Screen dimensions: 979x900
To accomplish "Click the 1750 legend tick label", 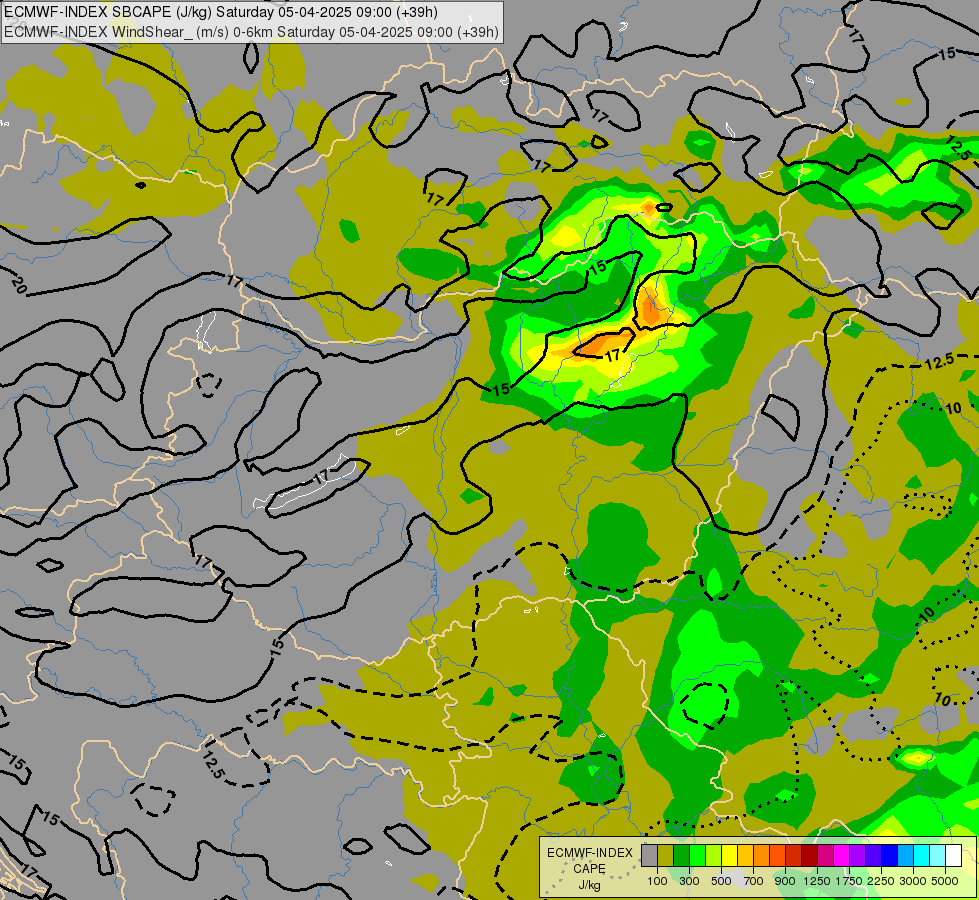I will (849, 881).
